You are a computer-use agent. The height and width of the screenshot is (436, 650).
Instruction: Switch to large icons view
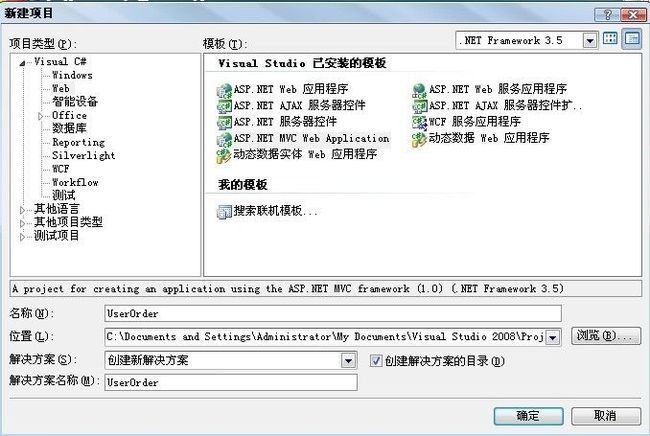[610, 39]
